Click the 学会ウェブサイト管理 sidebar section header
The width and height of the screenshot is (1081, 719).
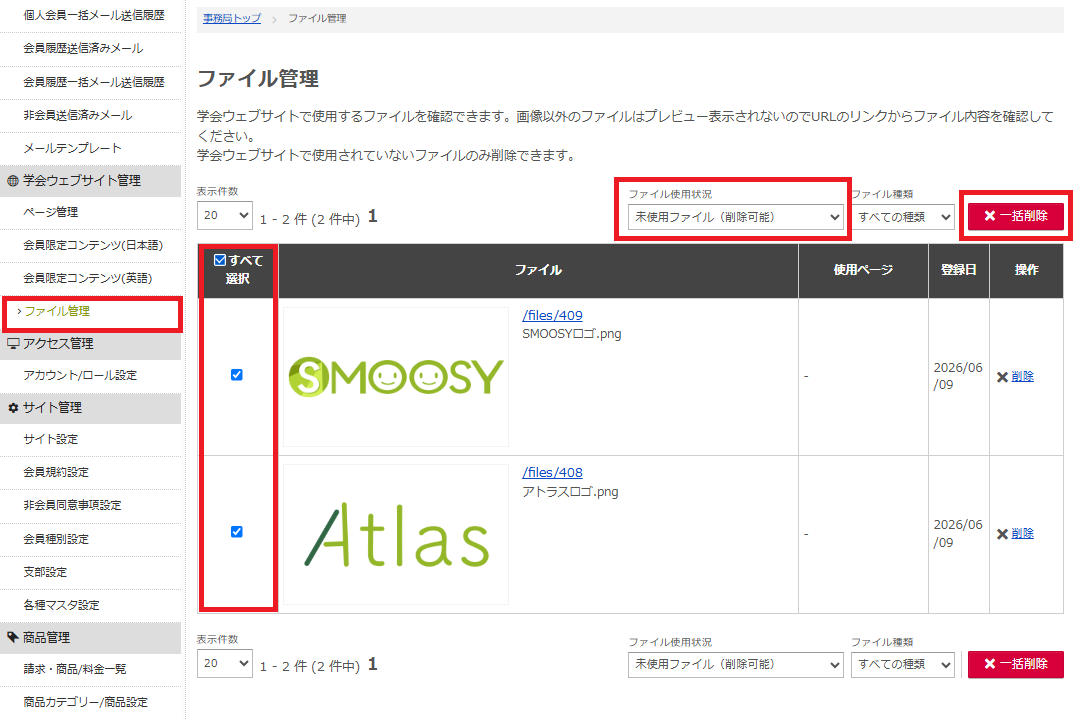90,181
